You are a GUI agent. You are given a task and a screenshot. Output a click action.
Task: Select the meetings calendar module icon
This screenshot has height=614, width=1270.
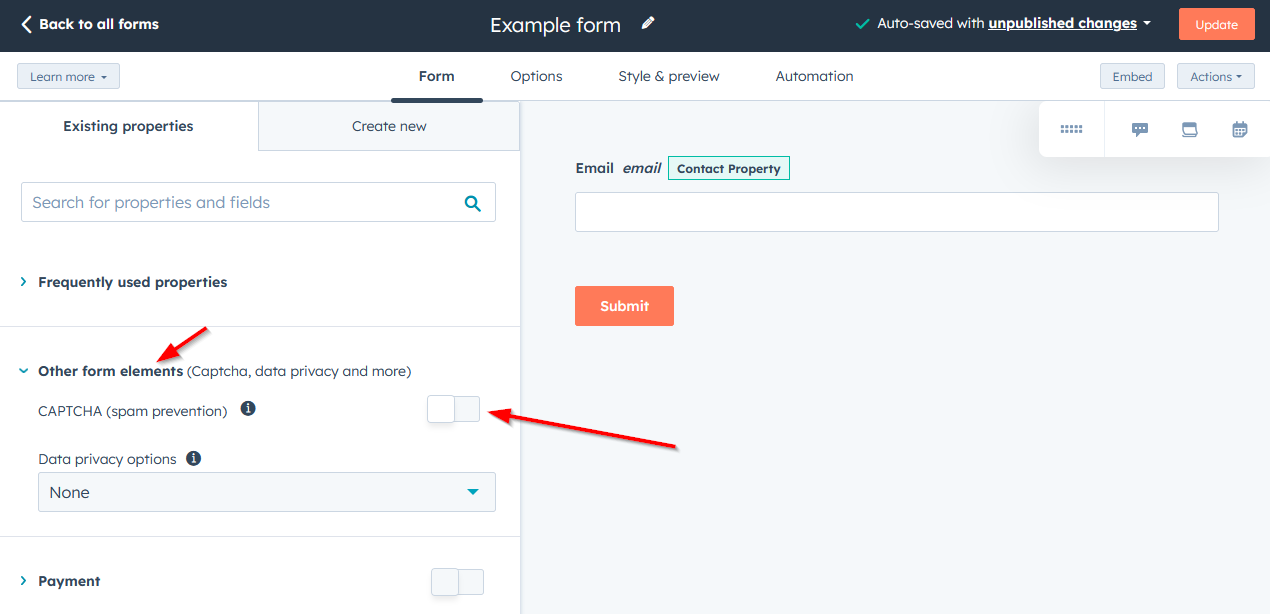click(1239, 129)
